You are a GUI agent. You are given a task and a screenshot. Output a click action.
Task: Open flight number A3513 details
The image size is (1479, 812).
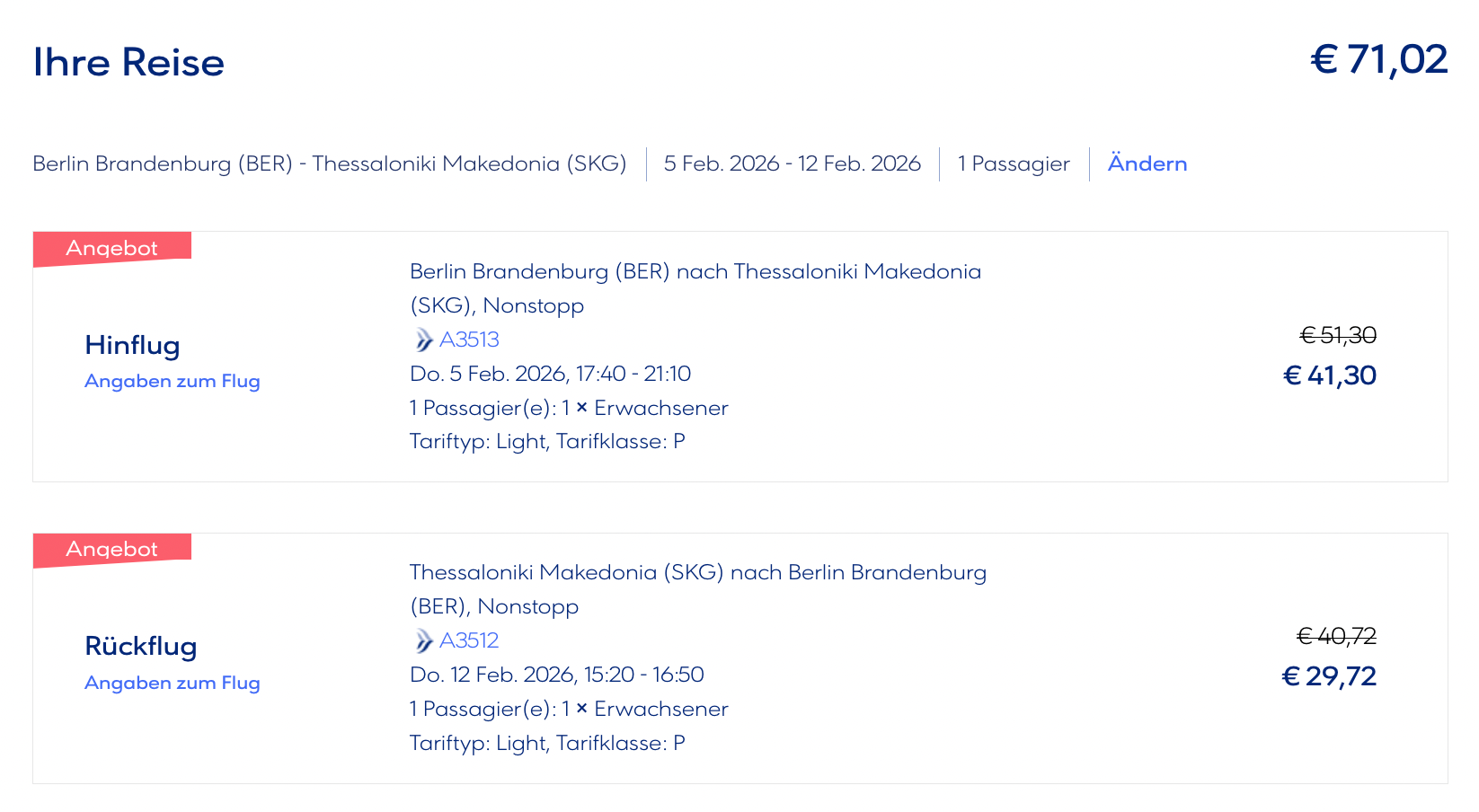click(469, 340)
